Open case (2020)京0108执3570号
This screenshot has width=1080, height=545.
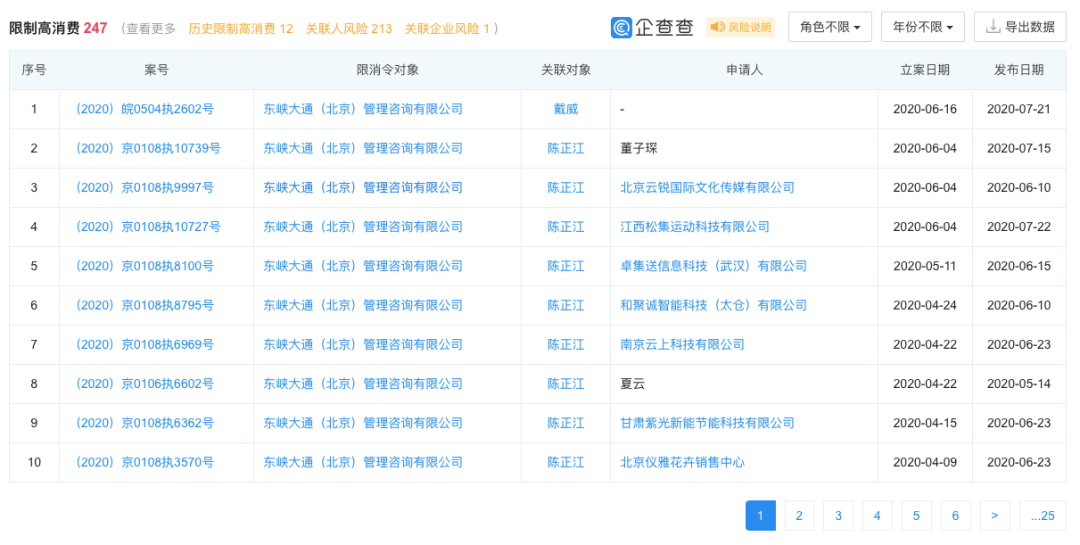pos(145,462)
